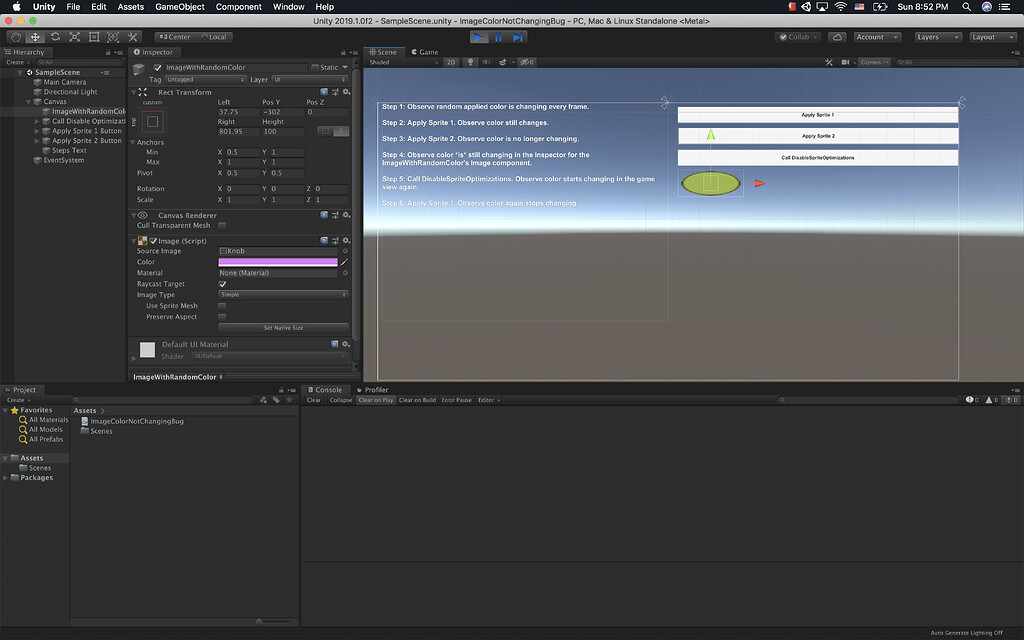Enable the Use Sprite Mesh checkbox
The width and height of the screenshot is (1024, 640).
[222, 305]
